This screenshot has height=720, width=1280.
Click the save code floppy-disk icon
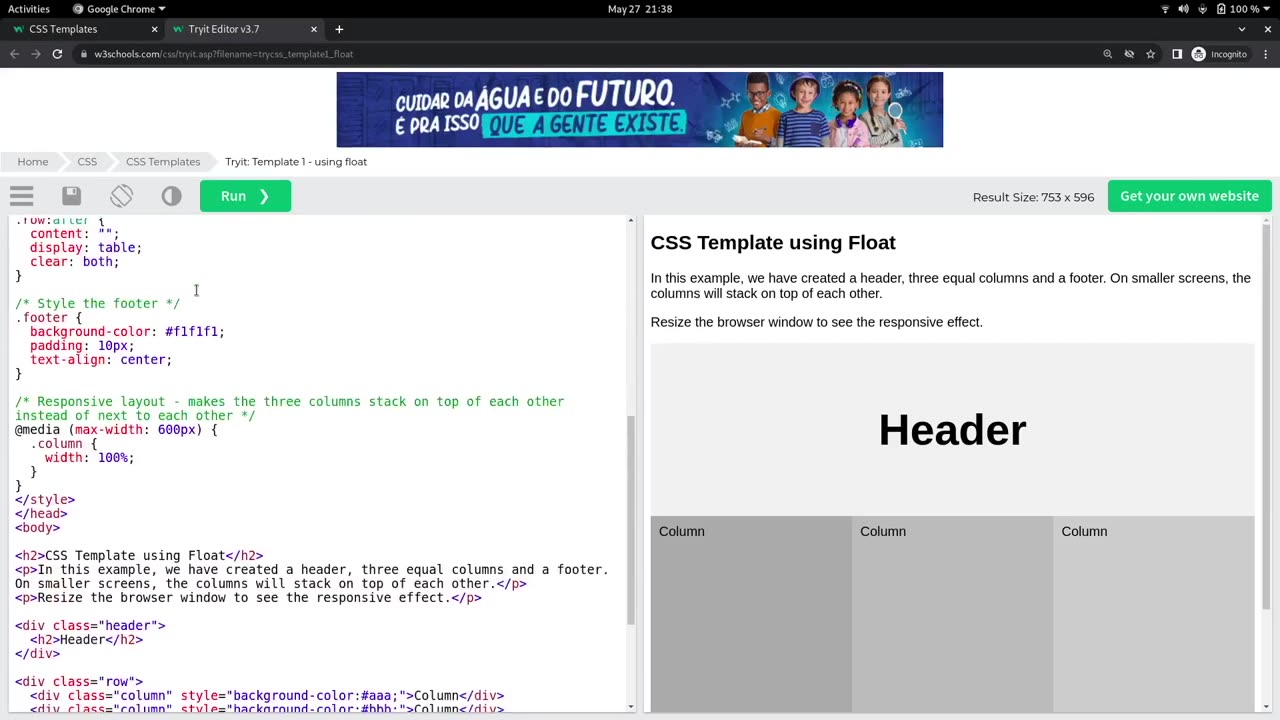[71, 196]
